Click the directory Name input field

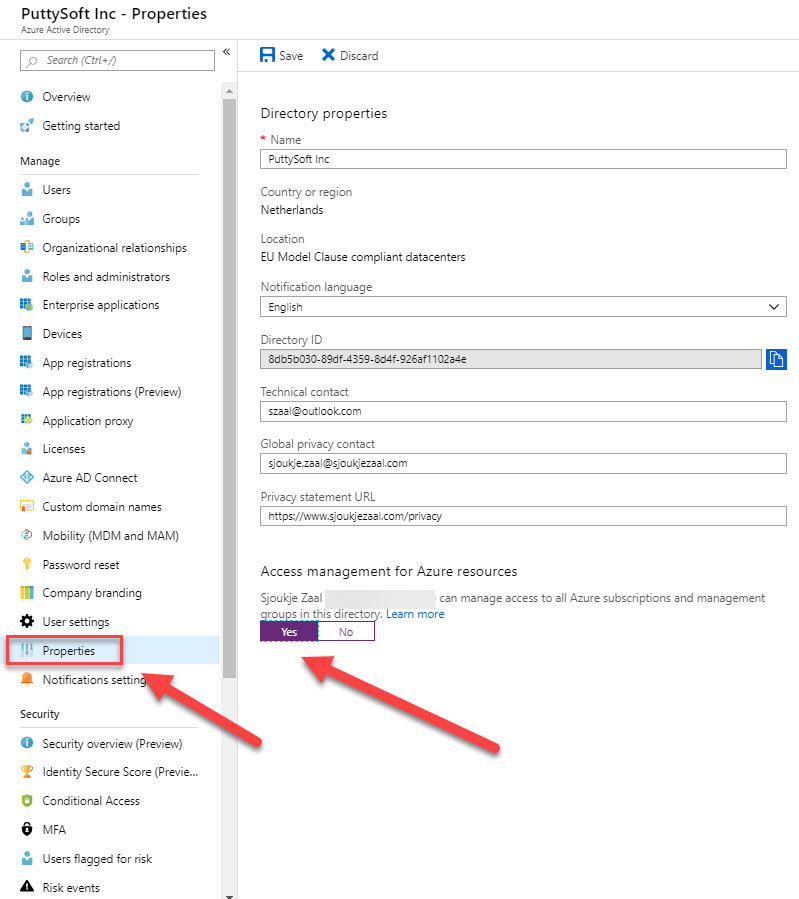pyautogui.click(x=523, y=159)
